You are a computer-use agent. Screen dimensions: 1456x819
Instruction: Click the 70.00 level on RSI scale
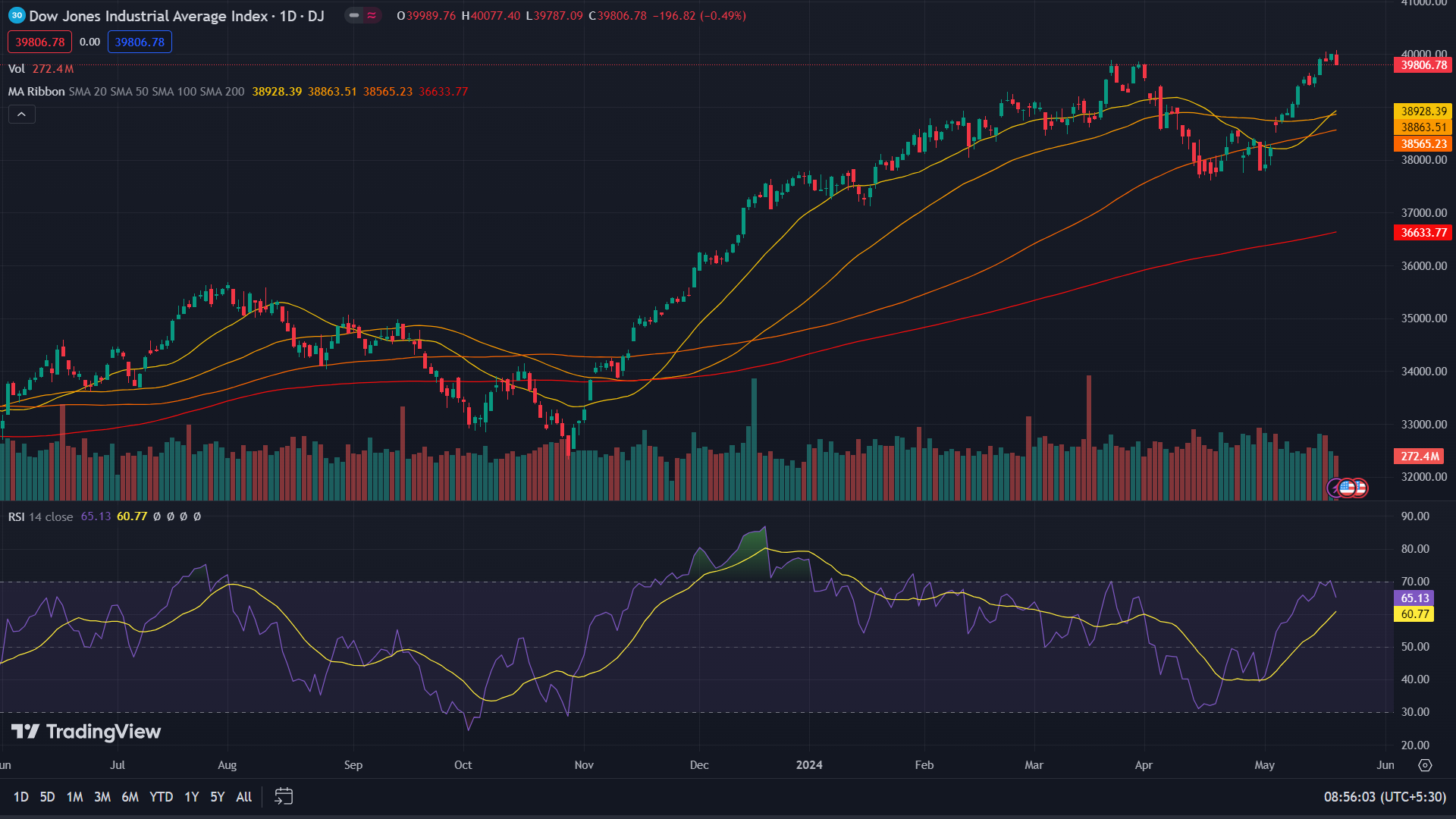[1415, 582]
